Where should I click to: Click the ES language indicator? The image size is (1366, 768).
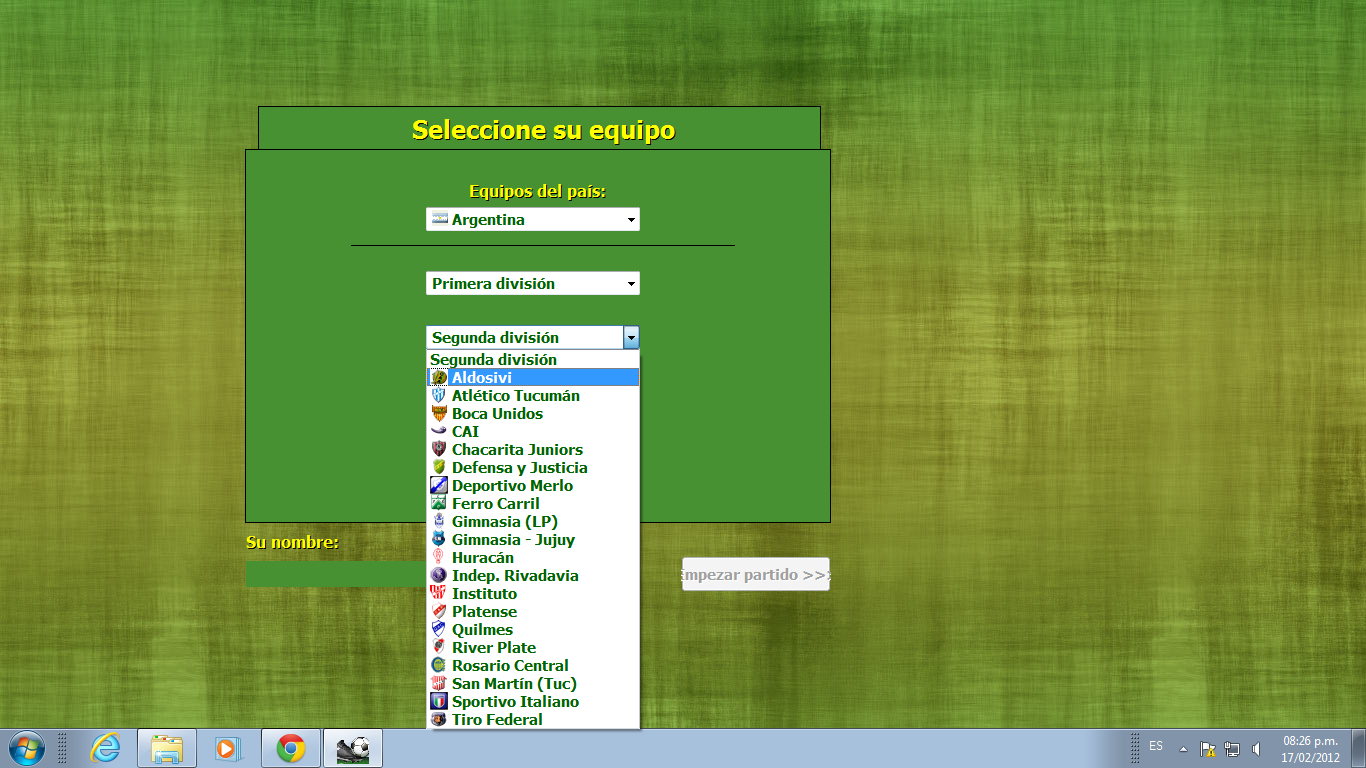(x=1156, y=746)
